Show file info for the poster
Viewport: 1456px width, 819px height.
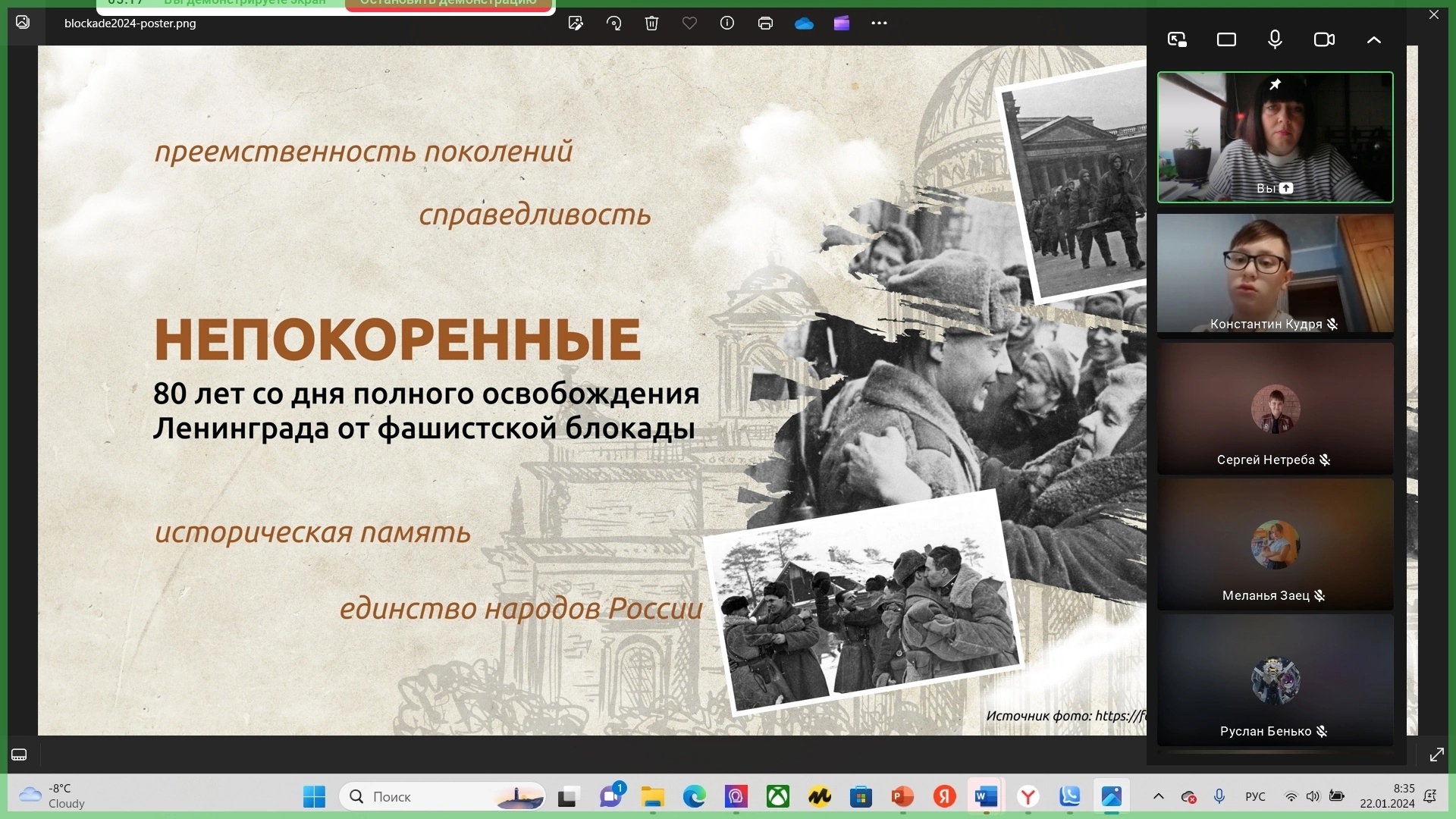(x=727, y=24)
